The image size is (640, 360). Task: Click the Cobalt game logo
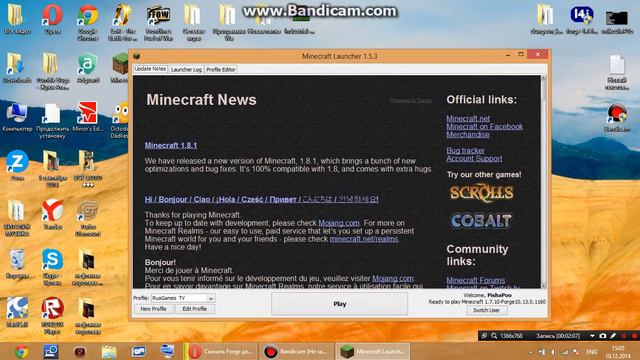click(x=481, y=221)
